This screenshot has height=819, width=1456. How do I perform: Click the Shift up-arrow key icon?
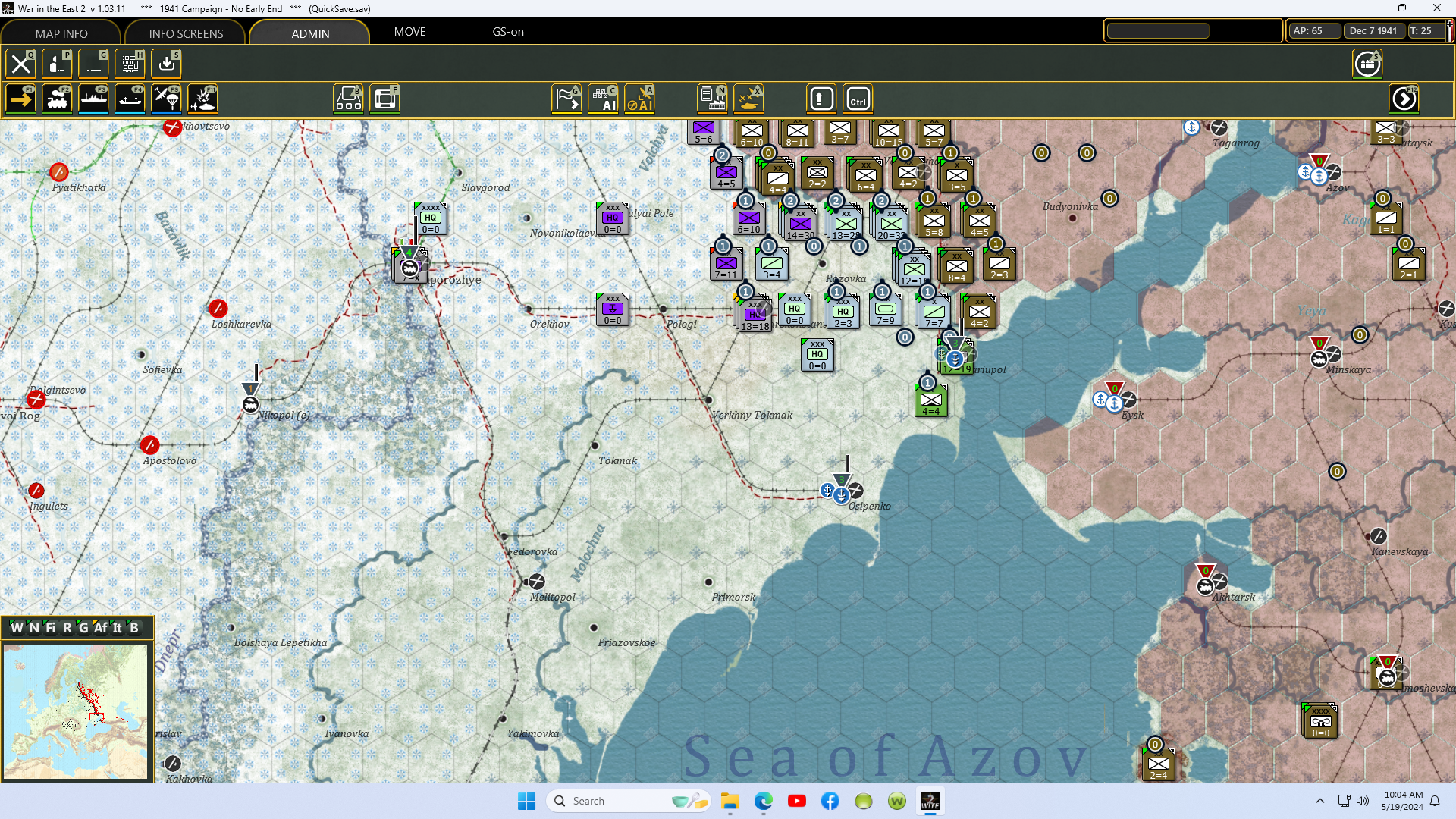tap(822, 99)
